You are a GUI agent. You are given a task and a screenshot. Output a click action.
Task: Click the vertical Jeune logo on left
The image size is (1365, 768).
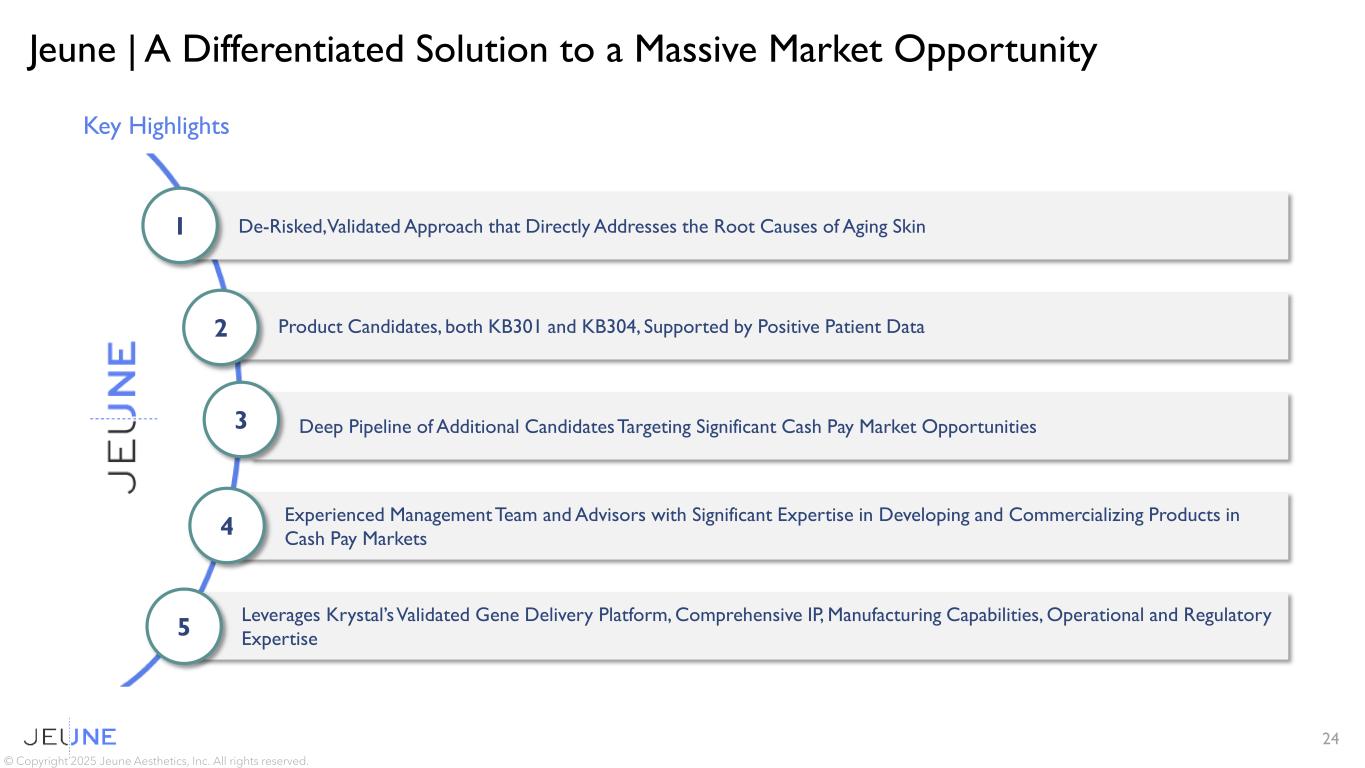pyautogui.click(x=121, y=417)
